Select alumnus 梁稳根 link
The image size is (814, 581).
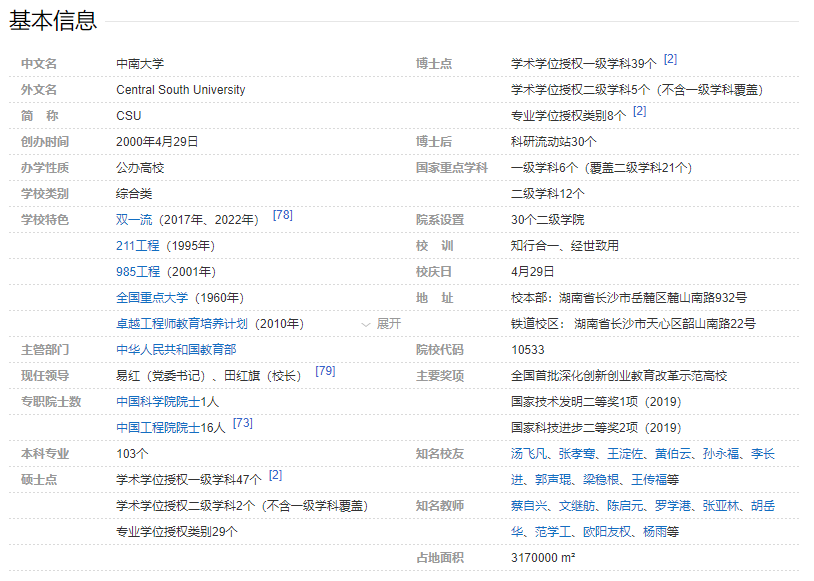(604, 480)
